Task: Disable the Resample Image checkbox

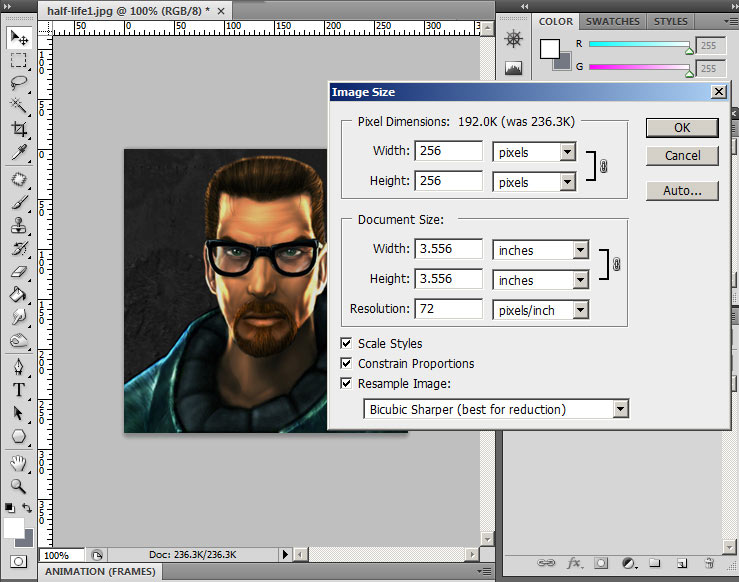Action: 347,384
